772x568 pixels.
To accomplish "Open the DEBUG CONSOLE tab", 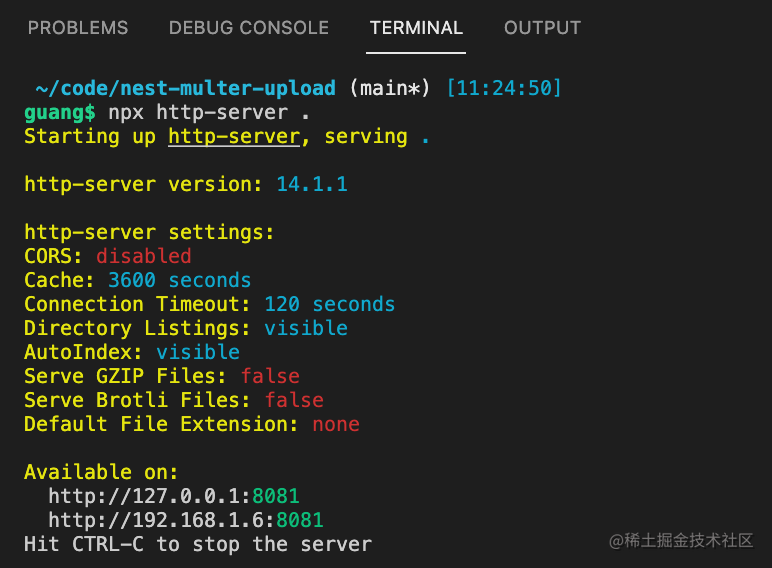I will pos(249,28).
